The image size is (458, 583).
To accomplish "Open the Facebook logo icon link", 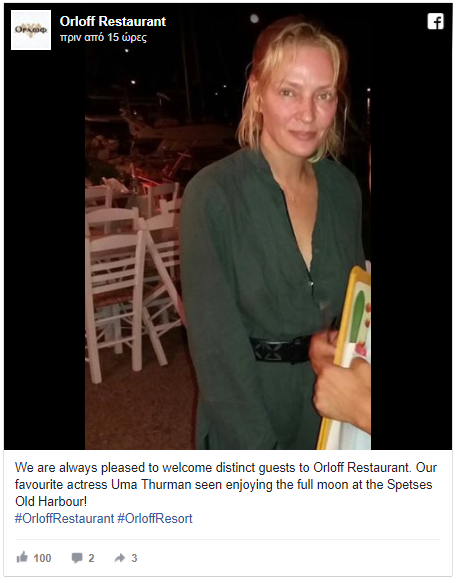I will 435,21.
